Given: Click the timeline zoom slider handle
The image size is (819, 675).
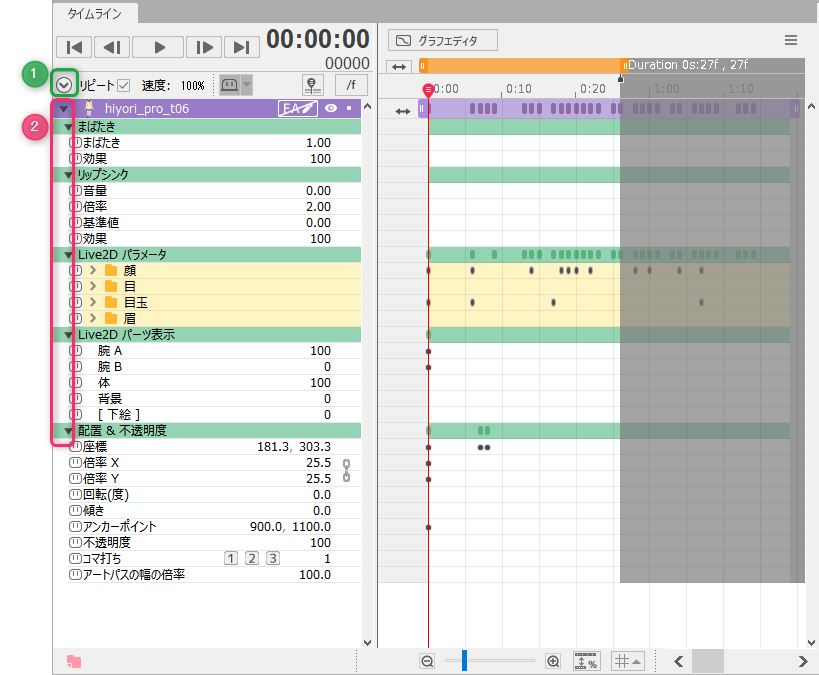Looking at the screenshot, I should click(x=464, y=661).
